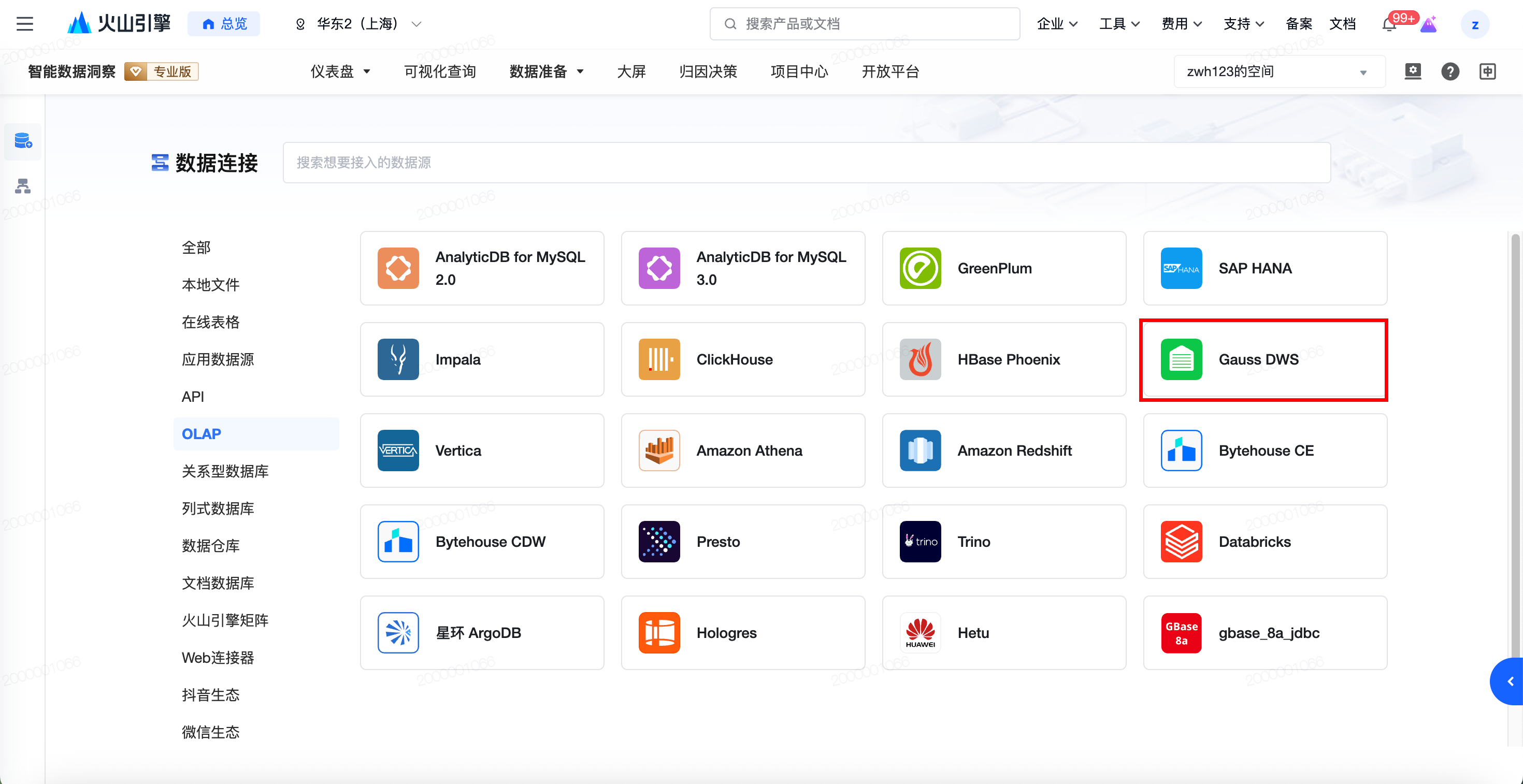The width and height of the screenshot is (1523, 784).
Task: Click the GBase 8a logo icon
Action: click(1181, 632)
